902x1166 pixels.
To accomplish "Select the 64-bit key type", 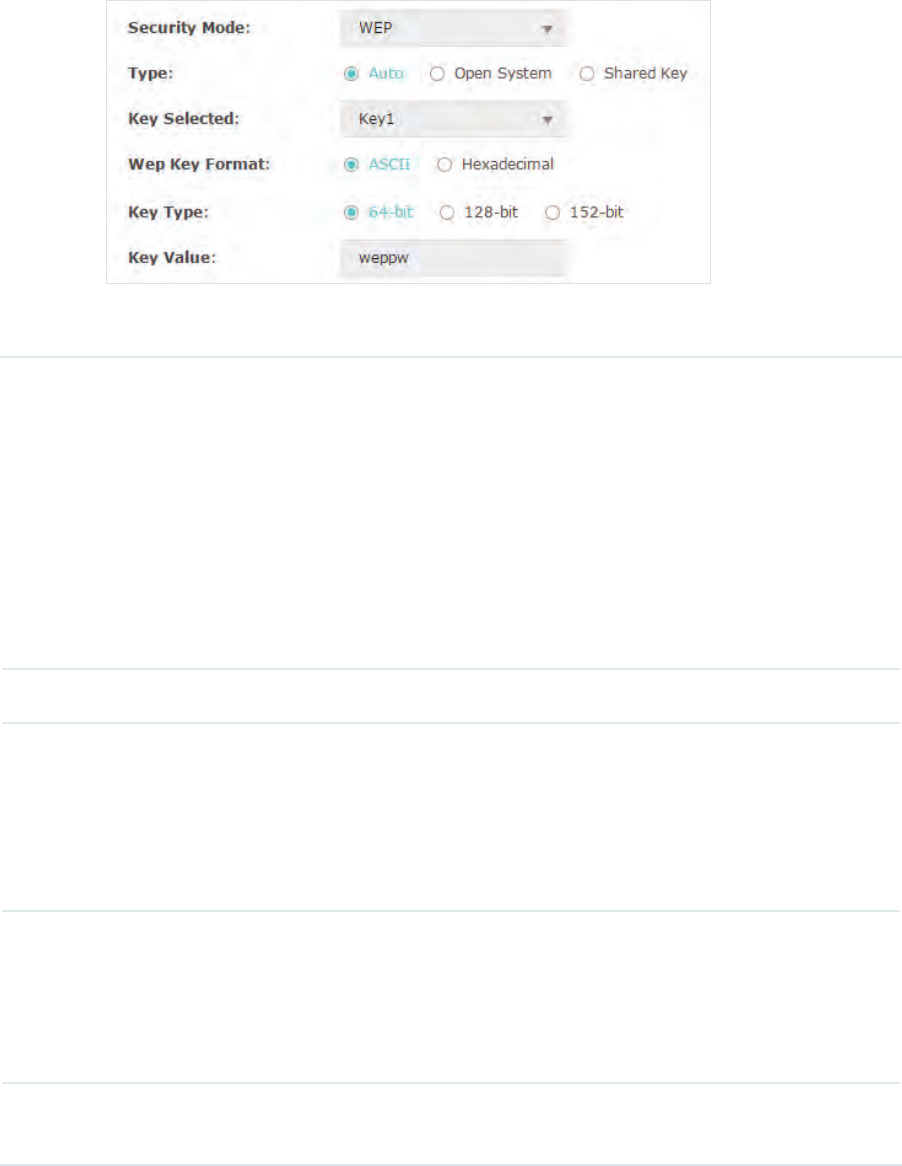I will tap(351, 213).
